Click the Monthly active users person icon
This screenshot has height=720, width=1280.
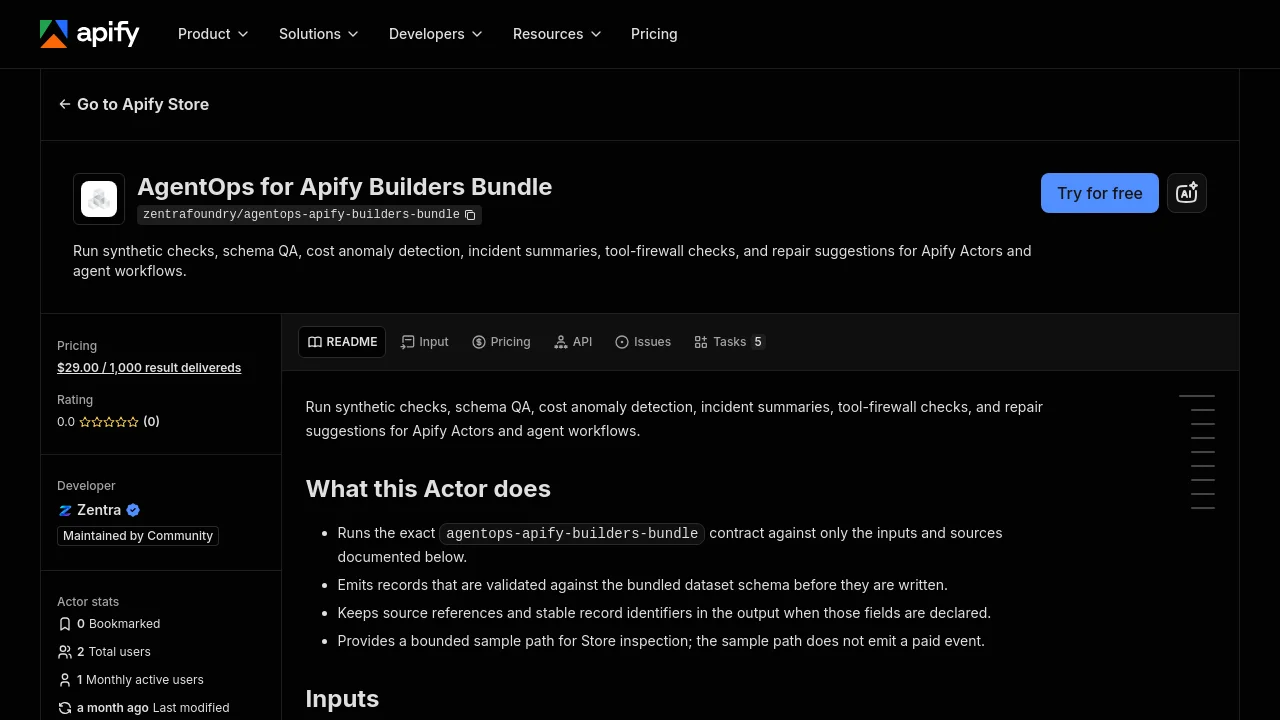pyautogui.click(x=65, y=680)
